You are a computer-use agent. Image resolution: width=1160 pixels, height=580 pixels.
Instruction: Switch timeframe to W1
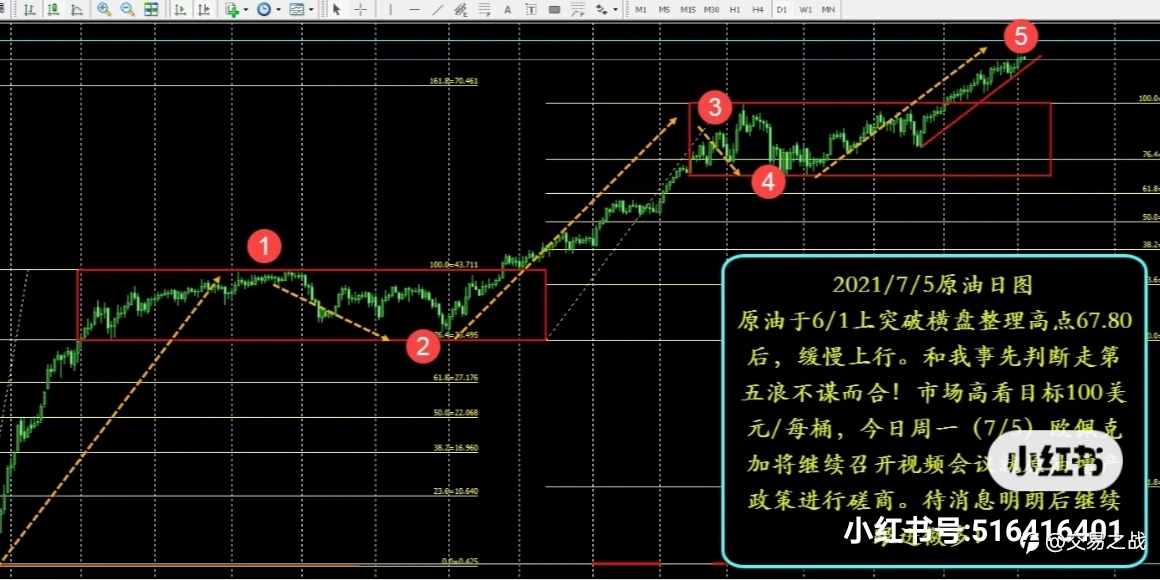coord(806,10)
